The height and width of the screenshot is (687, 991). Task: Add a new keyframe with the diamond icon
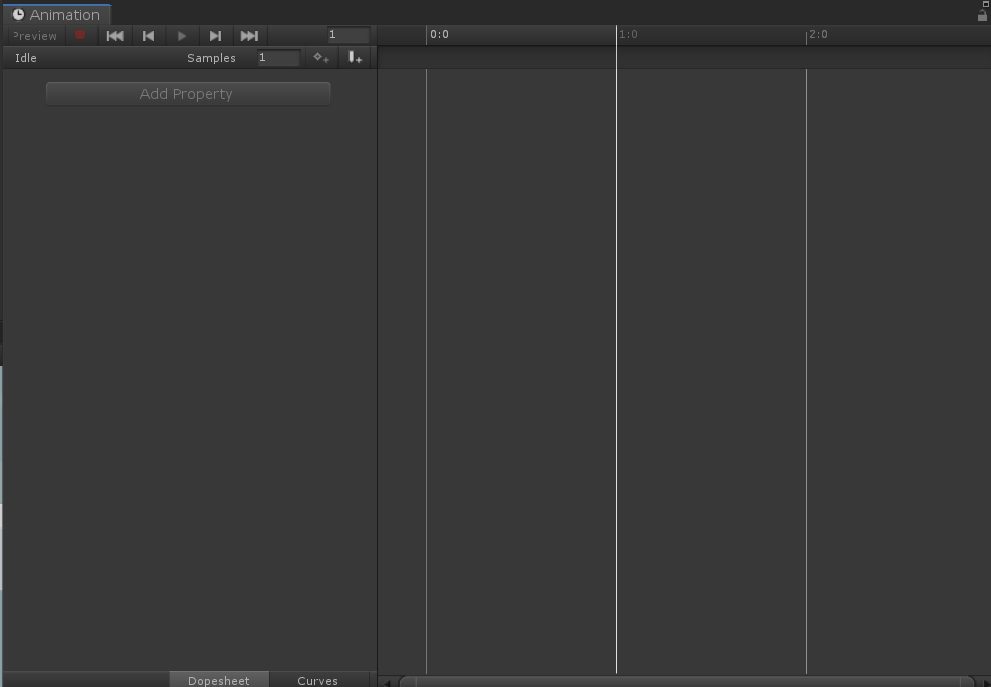pos(320,57)
